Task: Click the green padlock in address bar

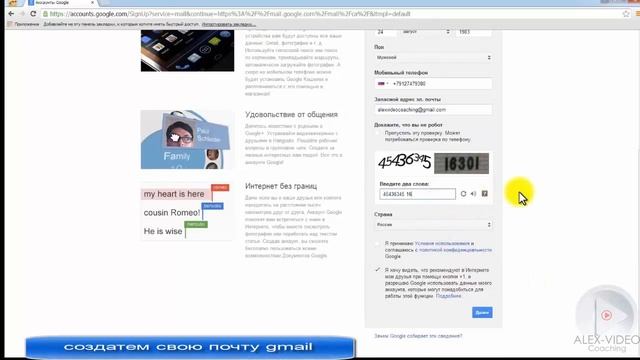Action: tap(45, 14)
